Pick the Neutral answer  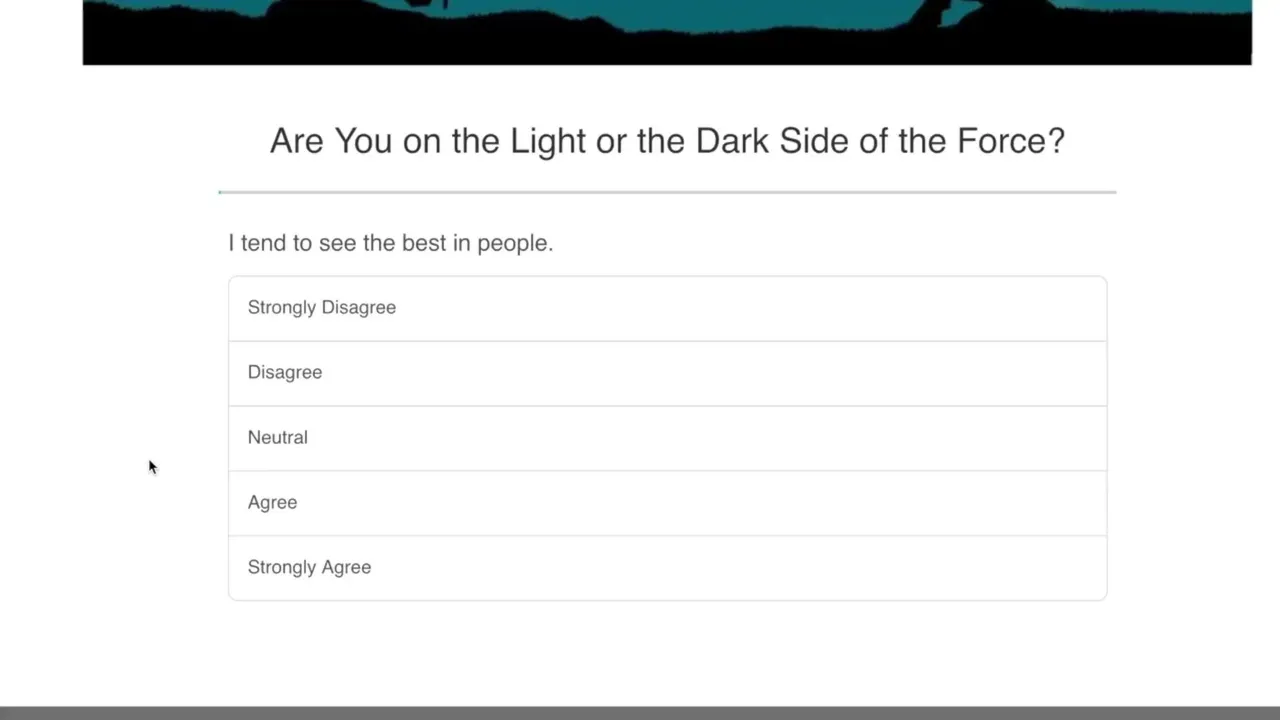point(667,438)
